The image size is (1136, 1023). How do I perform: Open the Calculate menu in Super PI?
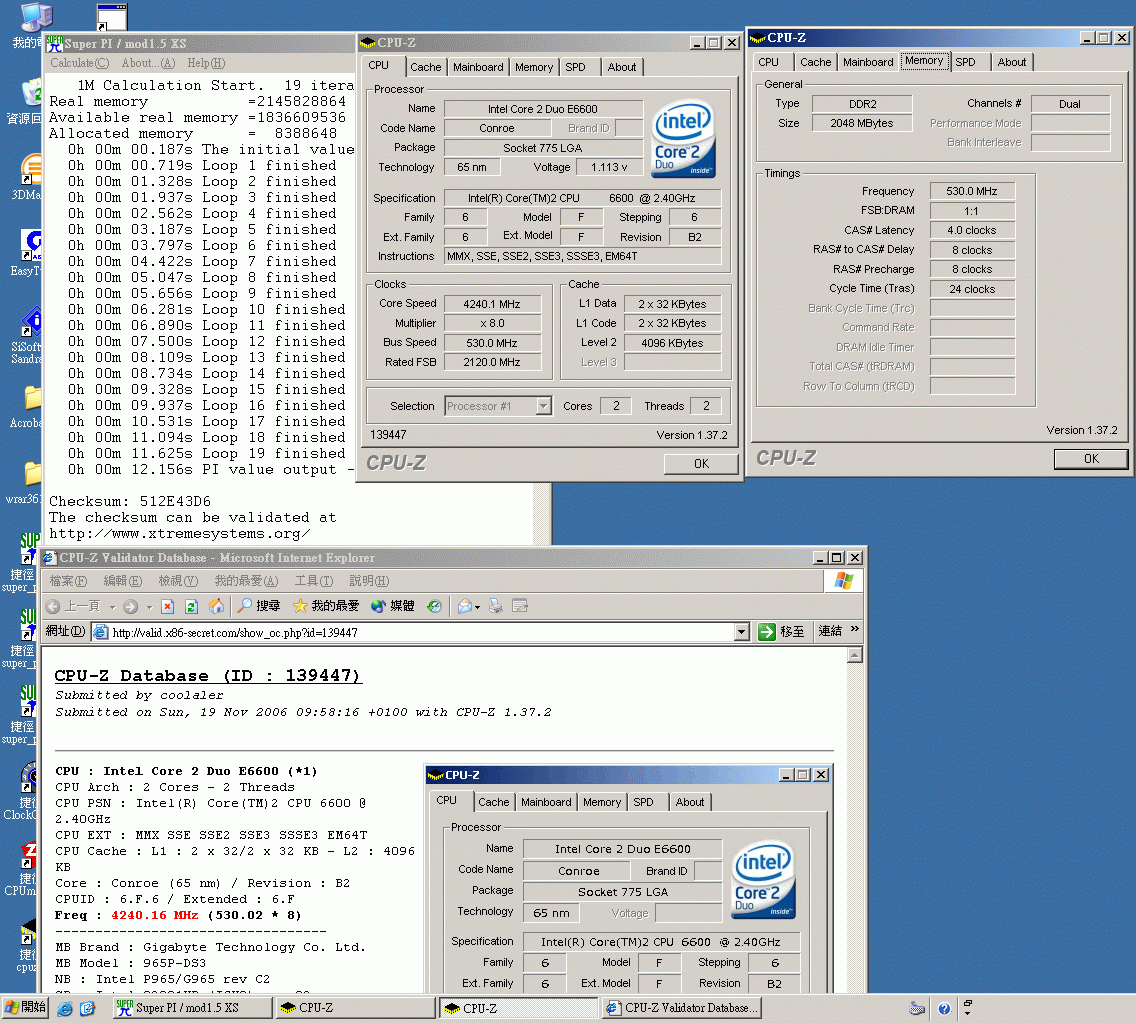pyautogui.click(x=80, y=63)
